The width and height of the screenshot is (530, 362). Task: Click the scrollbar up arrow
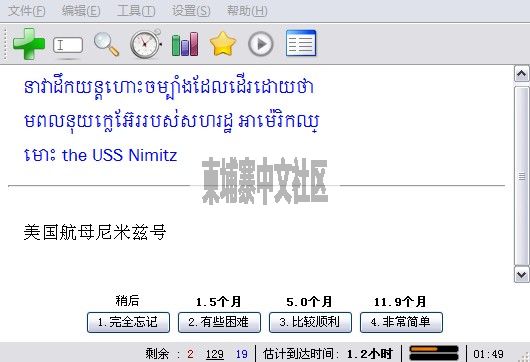(521, 74)
